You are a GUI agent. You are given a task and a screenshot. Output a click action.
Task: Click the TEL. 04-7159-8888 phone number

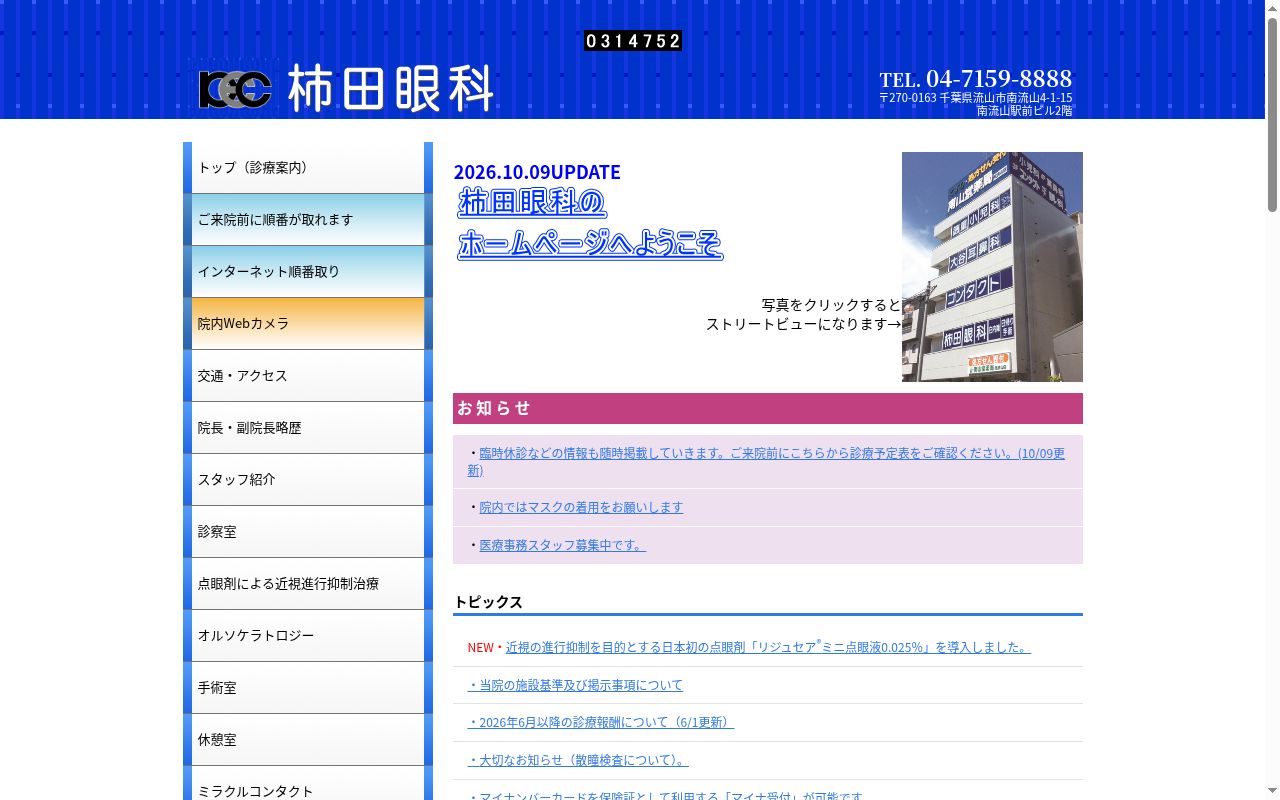[976, 79]
